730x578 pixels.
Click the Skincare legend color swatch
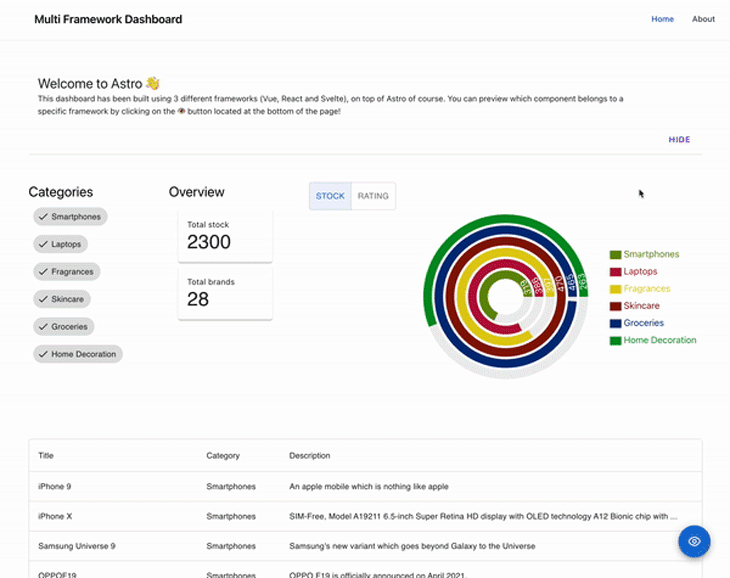615,306
